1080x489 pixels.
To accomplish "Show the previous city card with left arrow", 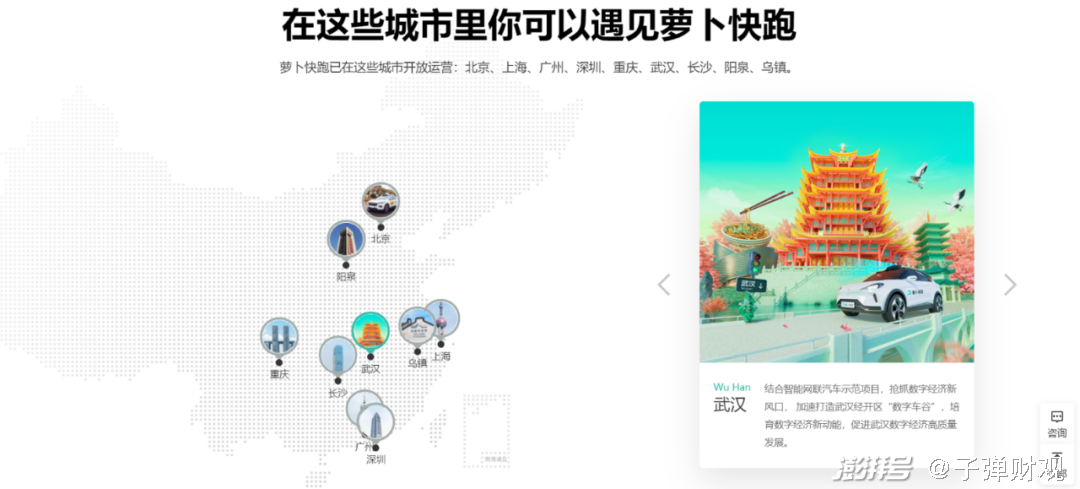I will pos(664,284).
